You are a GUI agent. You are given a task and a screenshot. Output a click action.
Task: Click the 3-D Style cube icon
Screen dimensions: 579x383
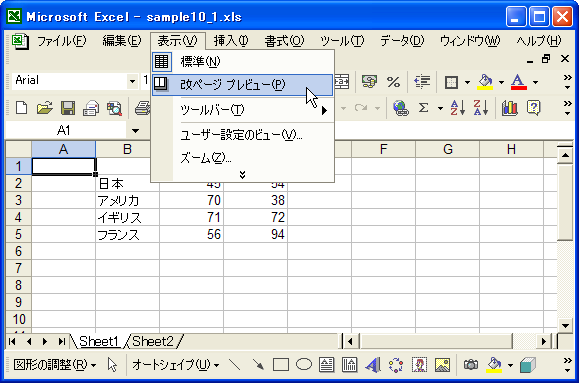coord(528,365)
